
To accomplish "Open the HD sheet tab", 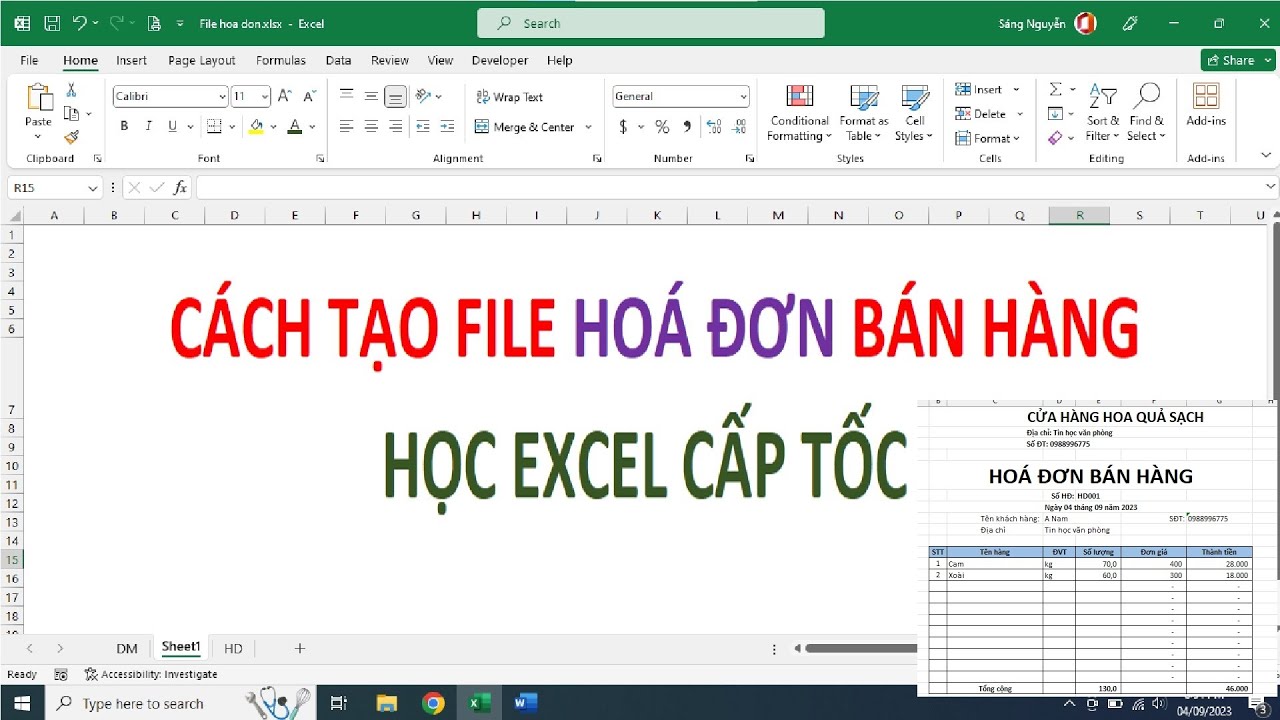I will click(233, 648).
